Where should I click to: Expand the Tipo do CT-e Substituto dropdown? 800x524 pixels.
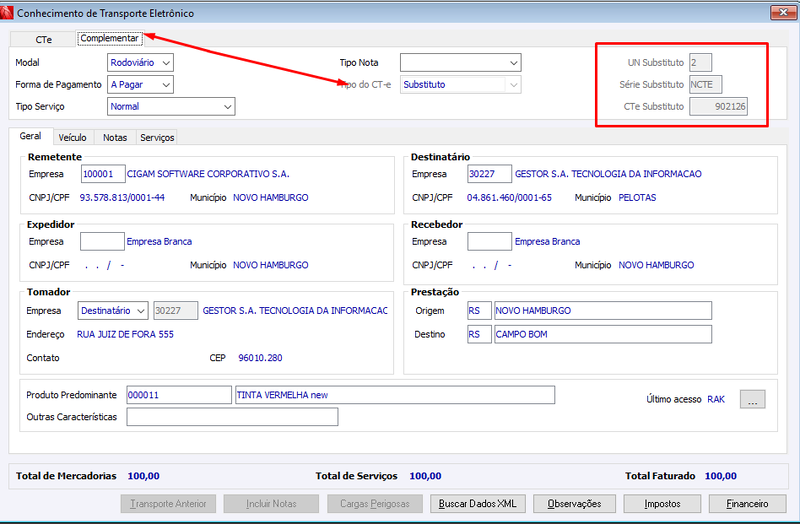(x=460, y=85)
